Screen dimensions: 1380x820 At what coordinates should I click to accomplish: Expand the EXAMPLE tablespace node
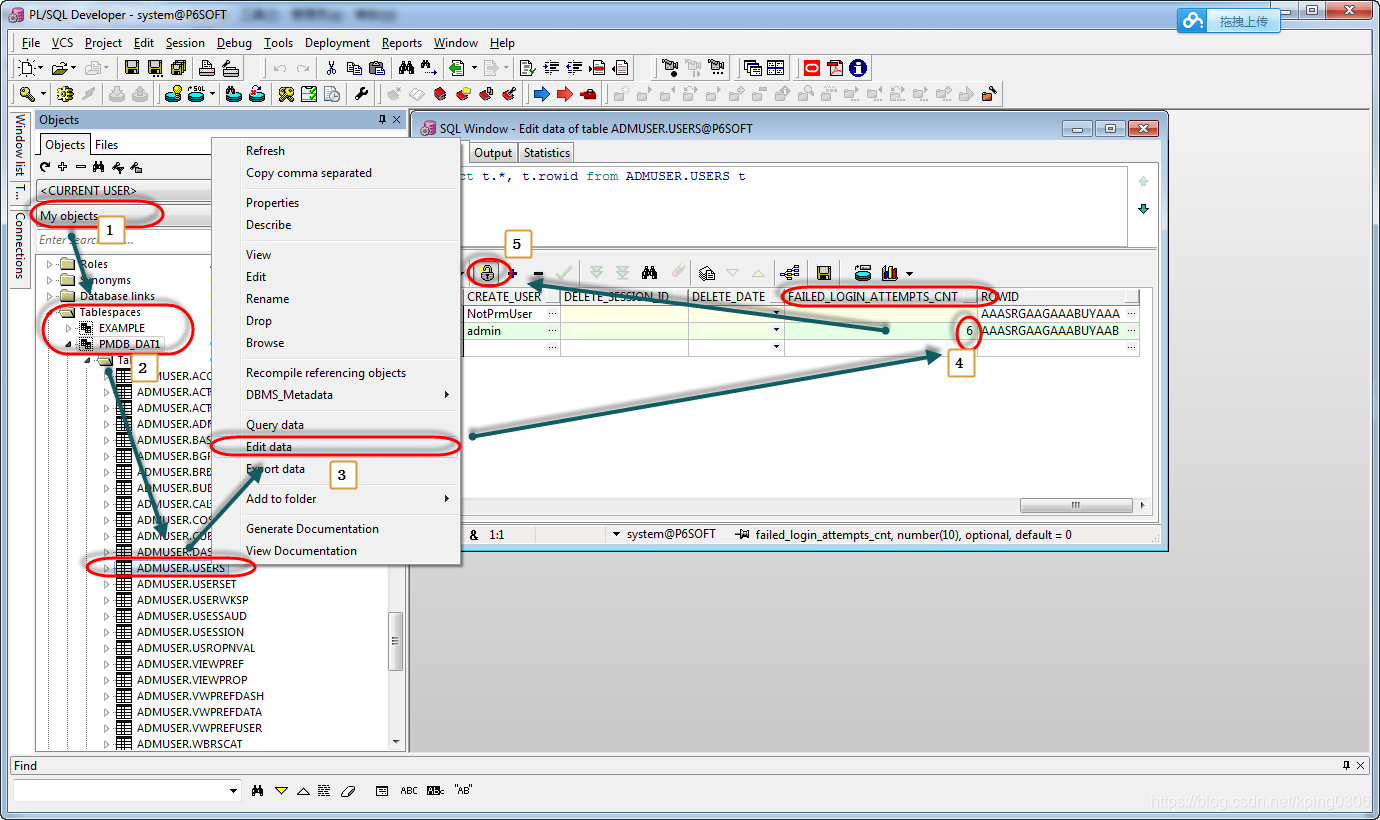pyautogui.click(x=68, y=328)
